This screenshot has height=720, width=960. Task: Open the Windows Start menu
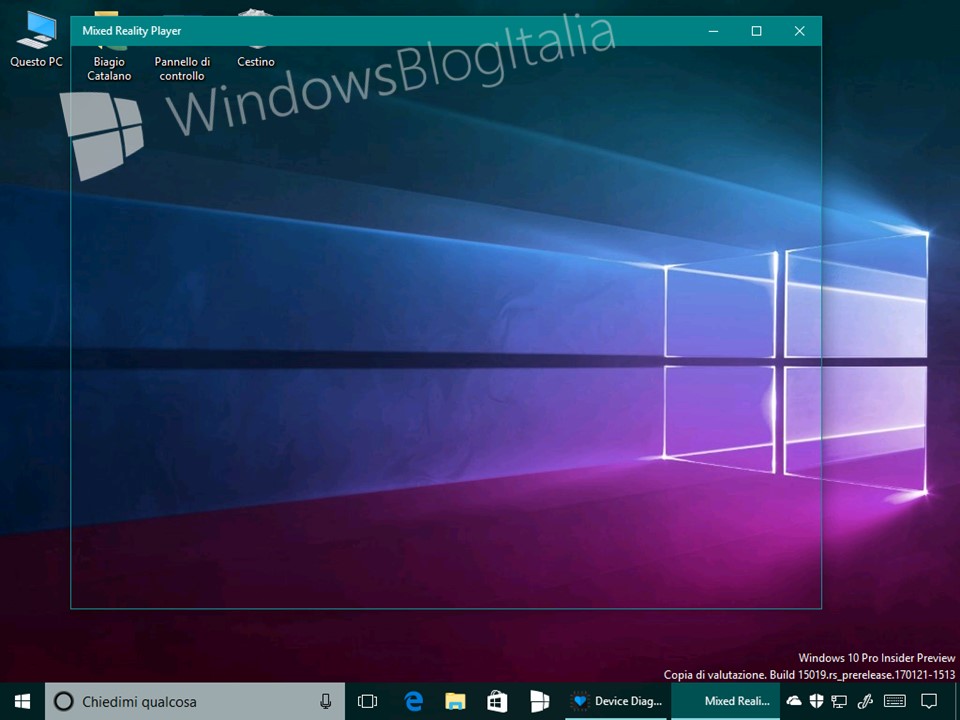[x=22, y=701]
